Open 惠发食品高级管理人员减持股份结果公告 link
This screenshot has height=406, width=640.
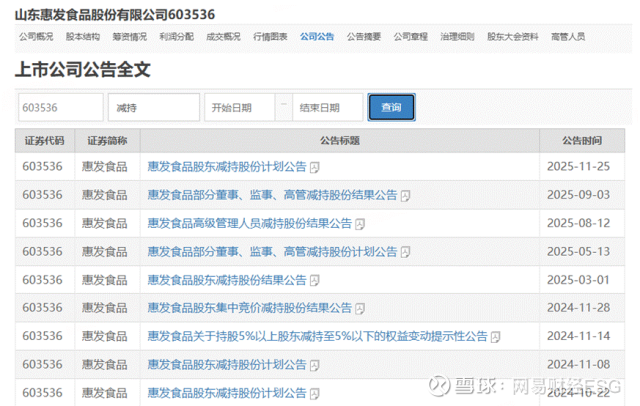pyautogui.click(x=250, y=224)
